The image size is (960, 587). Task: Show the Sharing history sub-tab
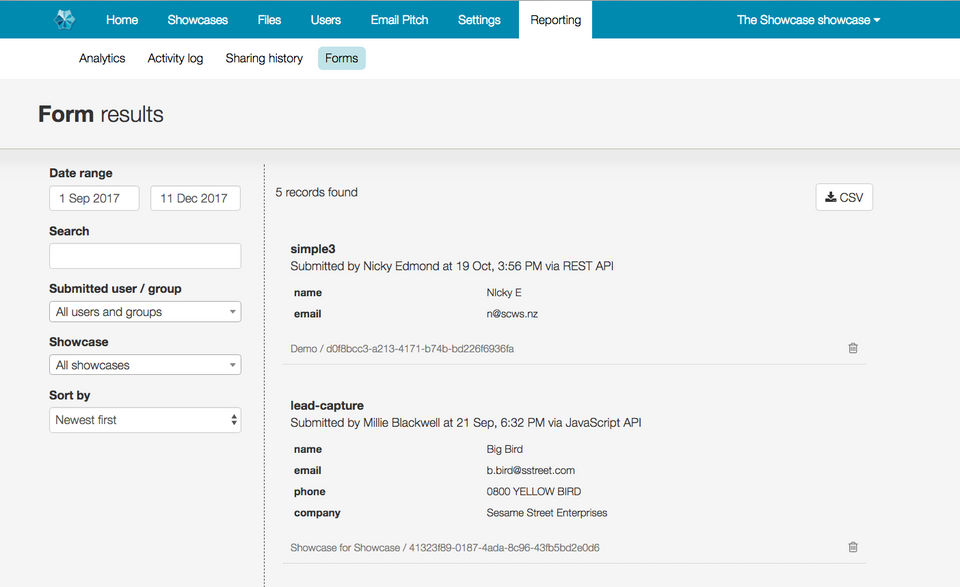click(264, 58)
